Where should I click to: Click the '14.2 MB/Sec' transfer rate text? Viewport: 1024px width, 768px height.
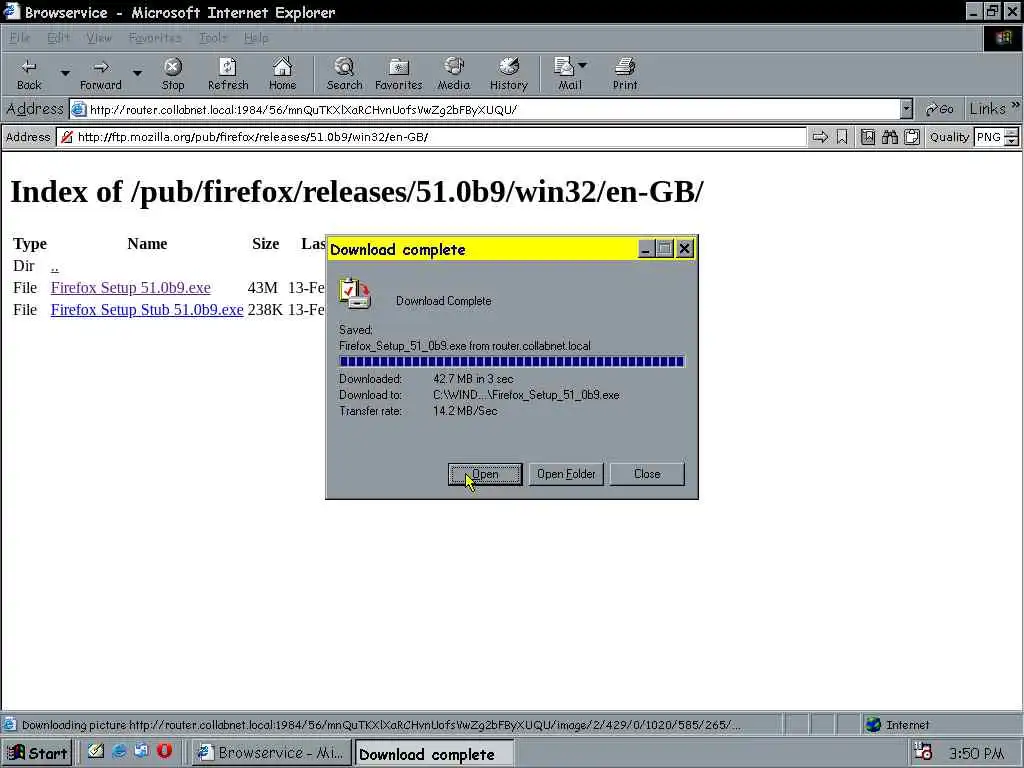point(465,411)
